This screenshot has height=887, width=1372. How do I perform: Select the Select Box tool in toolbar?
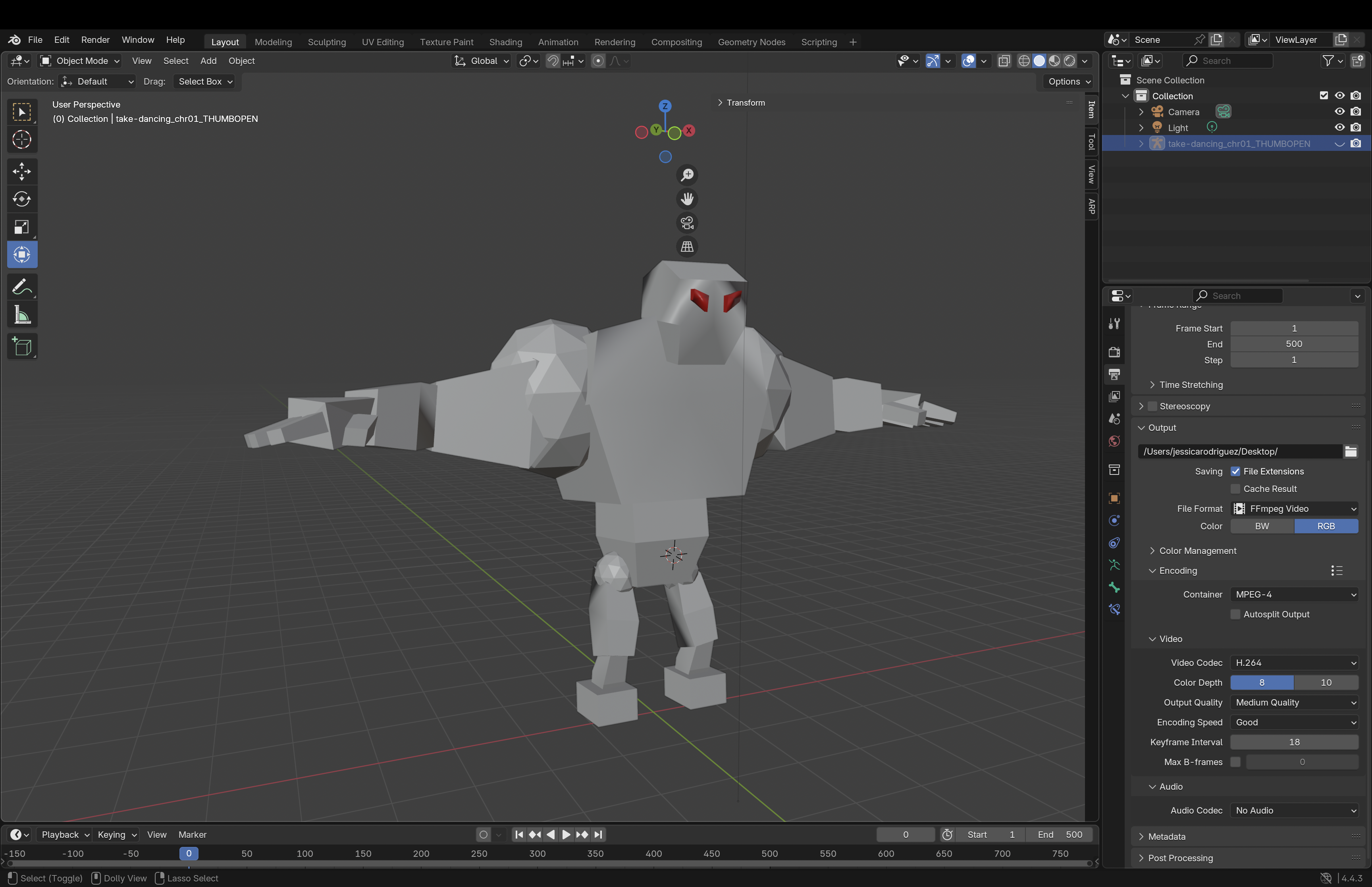click(22, 112)
